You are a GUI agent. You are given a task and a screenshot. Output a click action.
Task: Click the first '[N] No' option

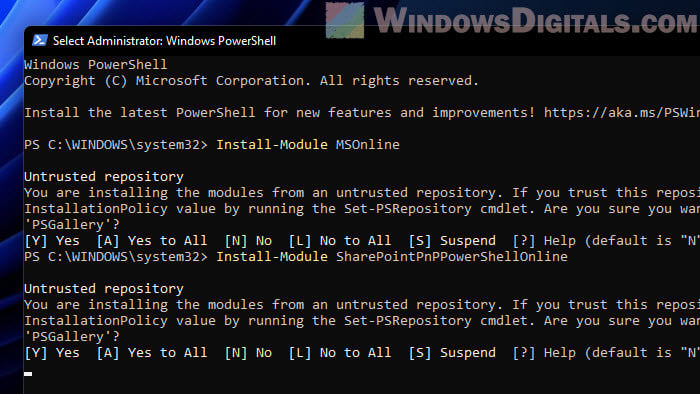[248, 241]
